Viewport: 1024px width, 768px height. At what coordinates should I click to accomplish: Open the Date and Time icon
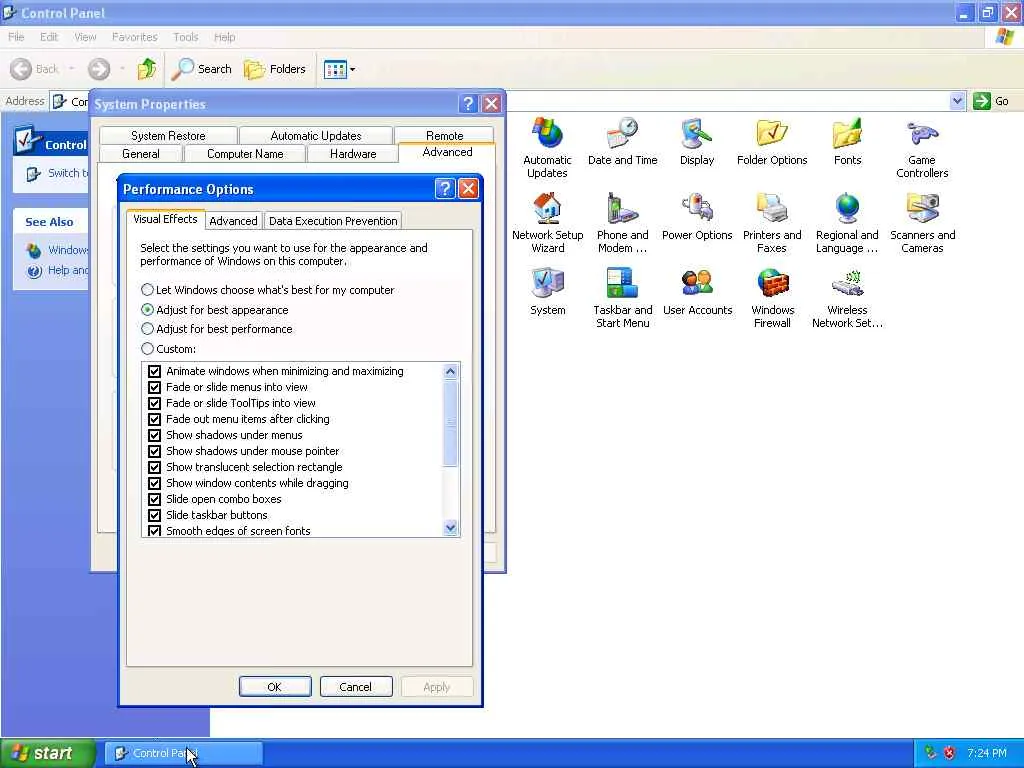(x=622, y=142)
